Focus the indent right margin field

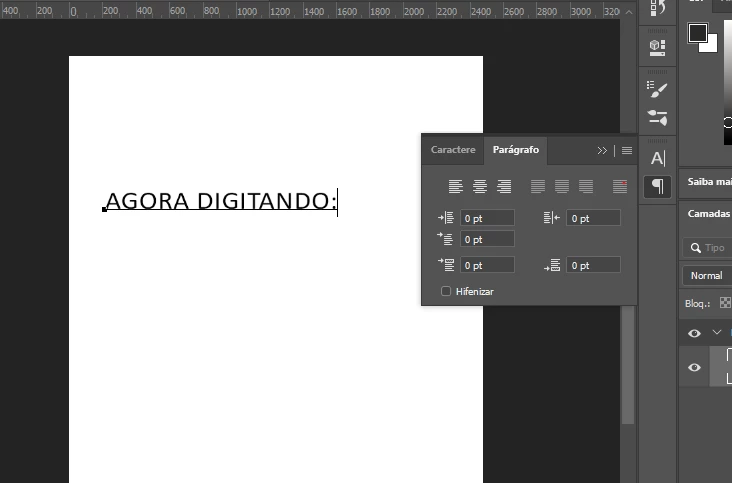coord(593,218)
